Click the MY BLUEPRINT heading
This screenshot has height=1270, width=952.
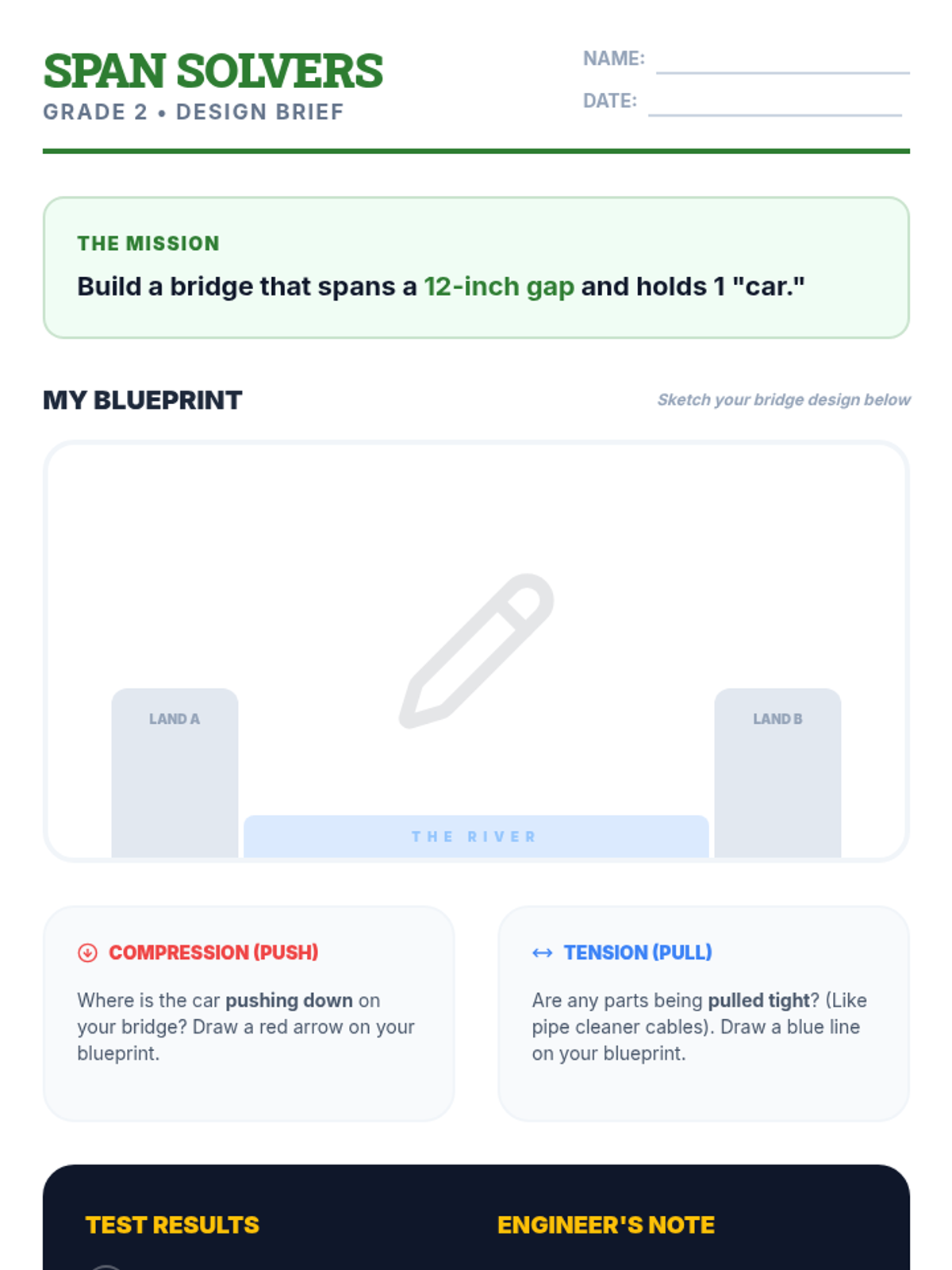tap(143, 400)
